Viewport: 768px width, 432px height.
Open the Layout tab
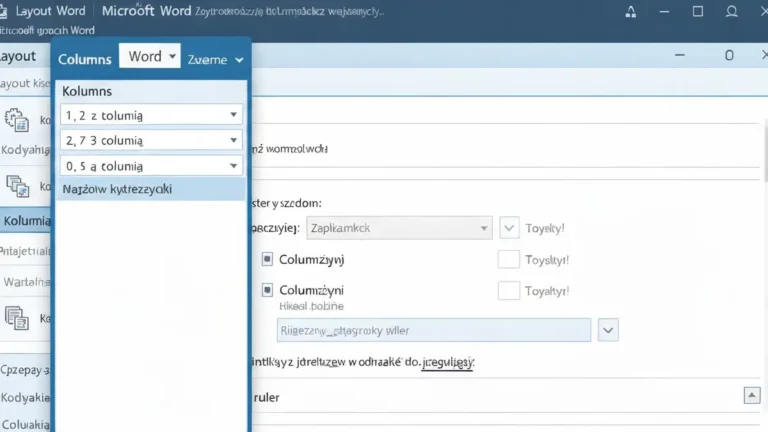click(18, 56)
